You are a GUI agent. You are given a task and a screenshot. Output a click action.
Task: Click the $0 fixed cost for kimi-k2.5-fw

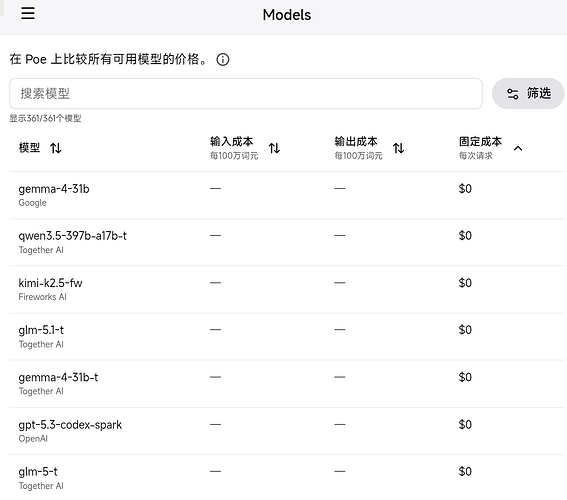point(465,283)
